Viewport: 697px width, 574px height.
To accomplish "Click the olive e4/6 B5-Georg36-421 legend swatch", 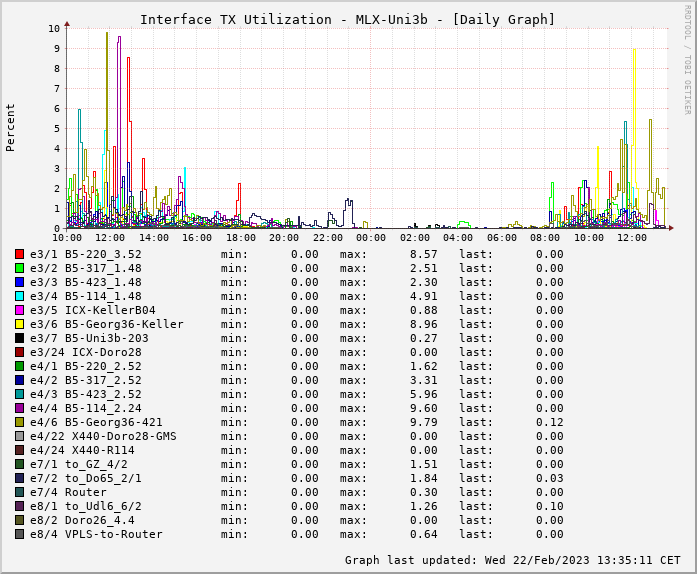I will pyautogui.click(x=19, y=422).
